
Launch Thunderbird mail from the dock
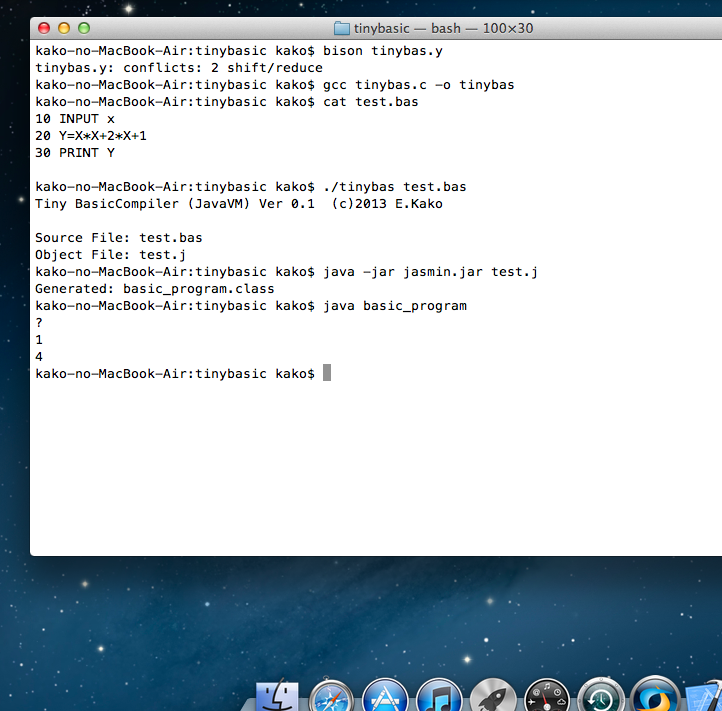tap(655, 697)
